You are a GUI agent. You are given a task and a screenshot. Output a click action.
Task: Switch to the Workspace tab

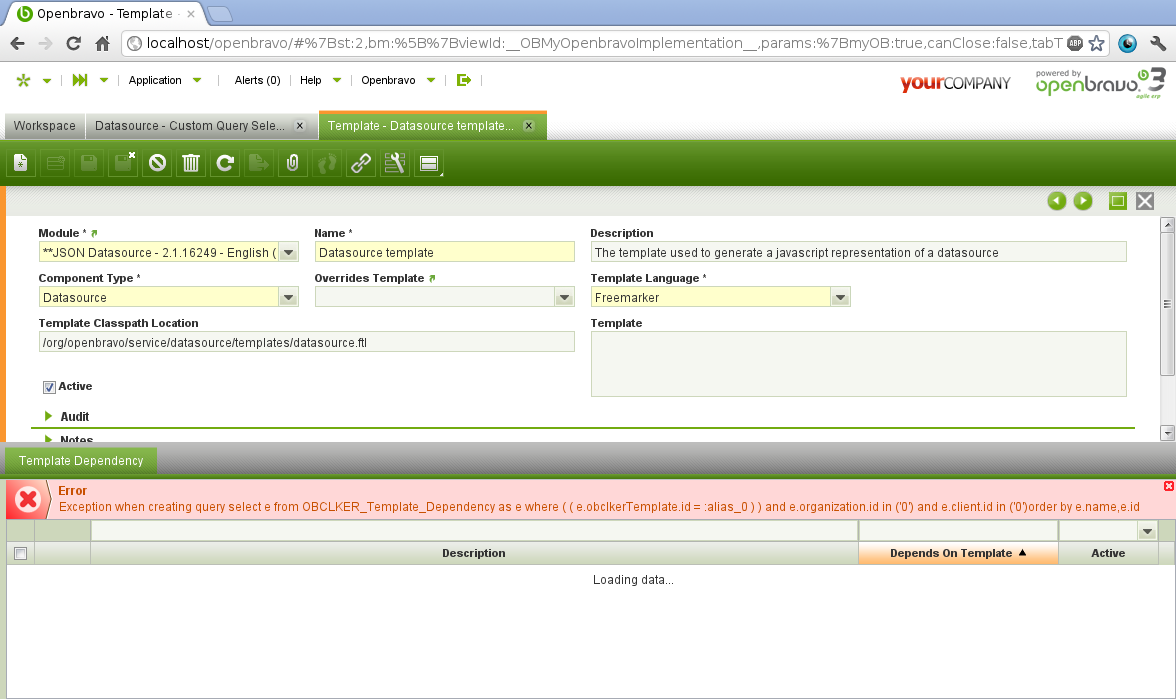pyautogui.click(x=44, y=126)
